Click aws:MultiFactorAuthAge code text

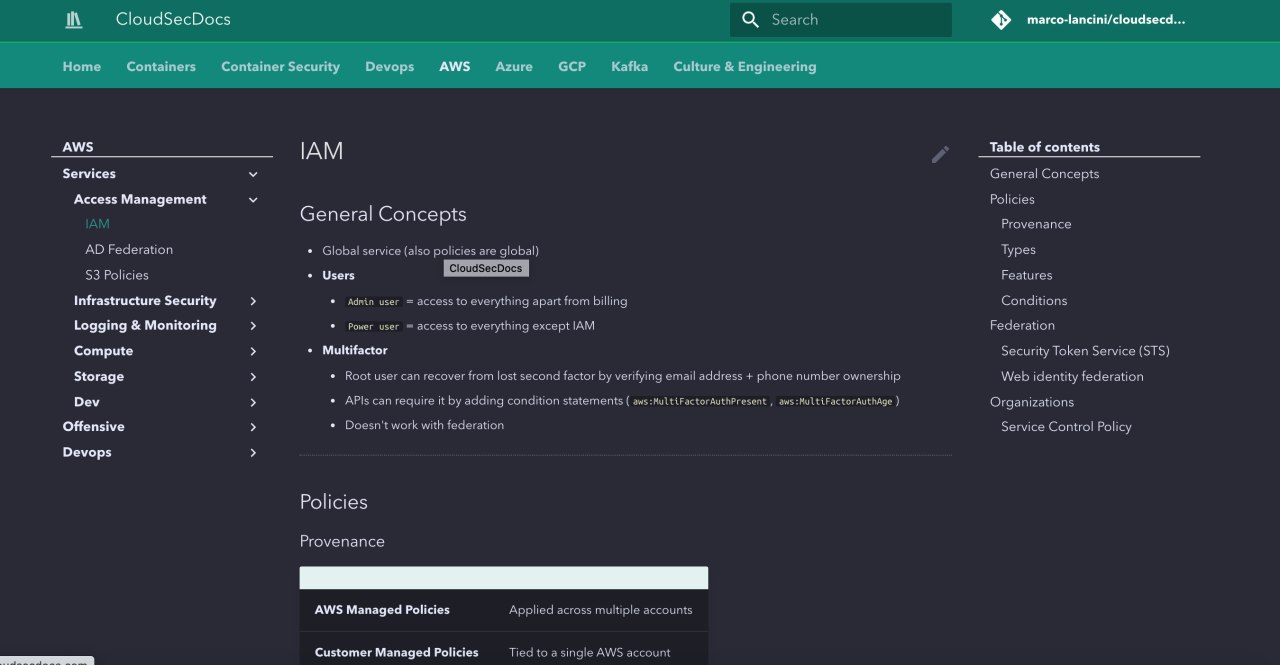tap(836, 402)
